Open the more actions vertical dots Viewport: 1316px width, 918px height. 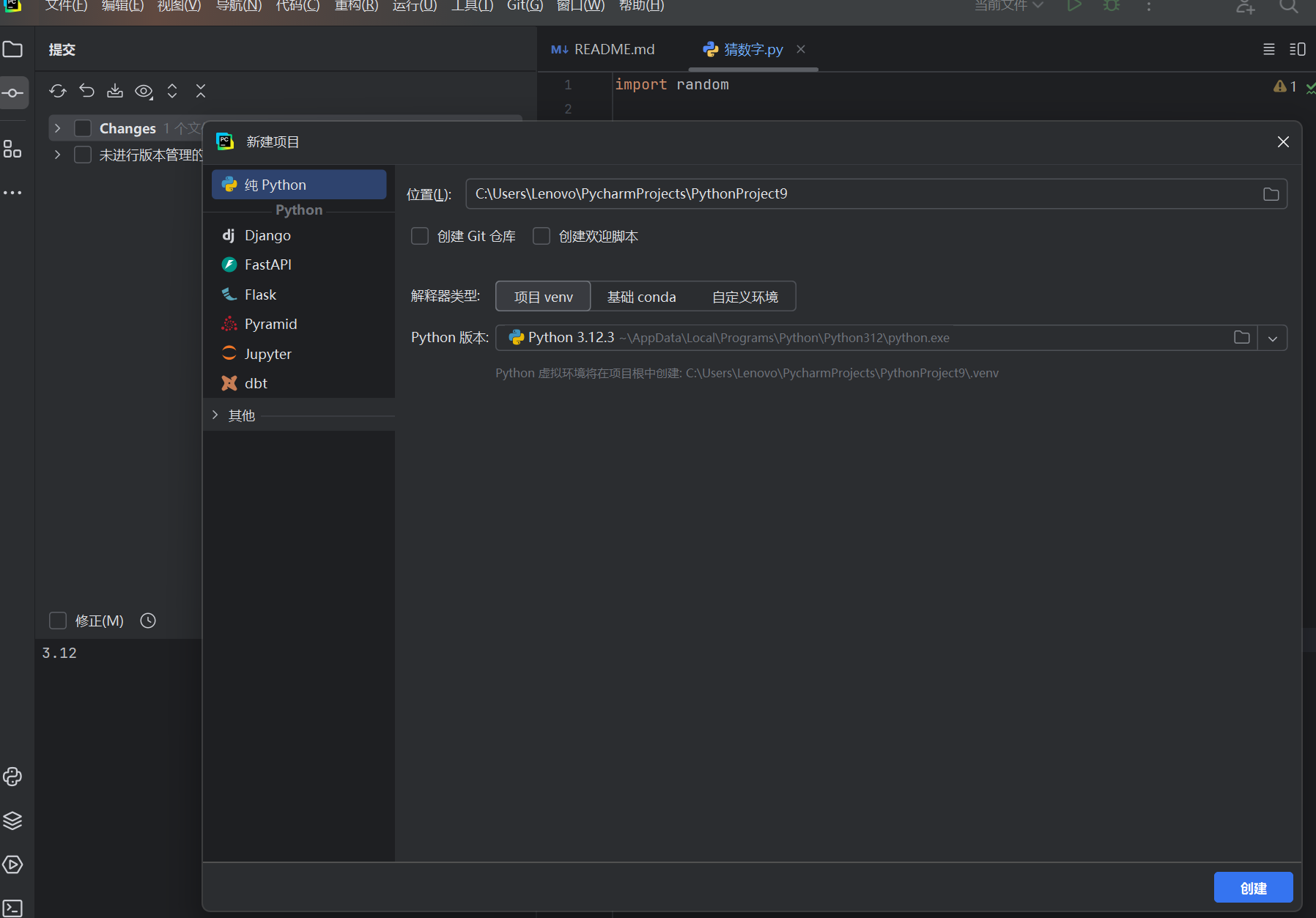click(1149, 7)
